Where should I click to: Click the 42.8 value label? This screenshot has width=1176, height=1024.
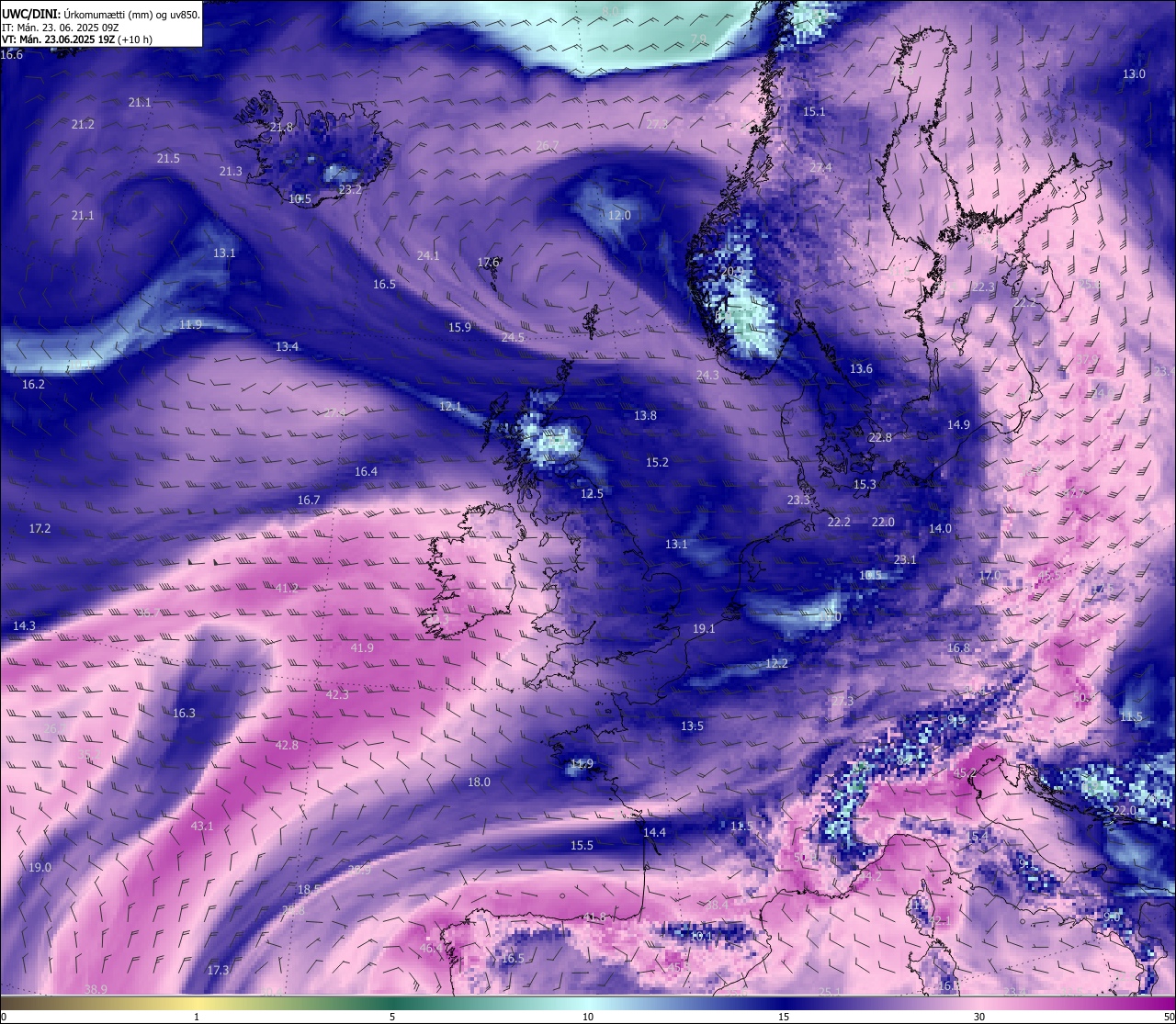pos(287,746)
